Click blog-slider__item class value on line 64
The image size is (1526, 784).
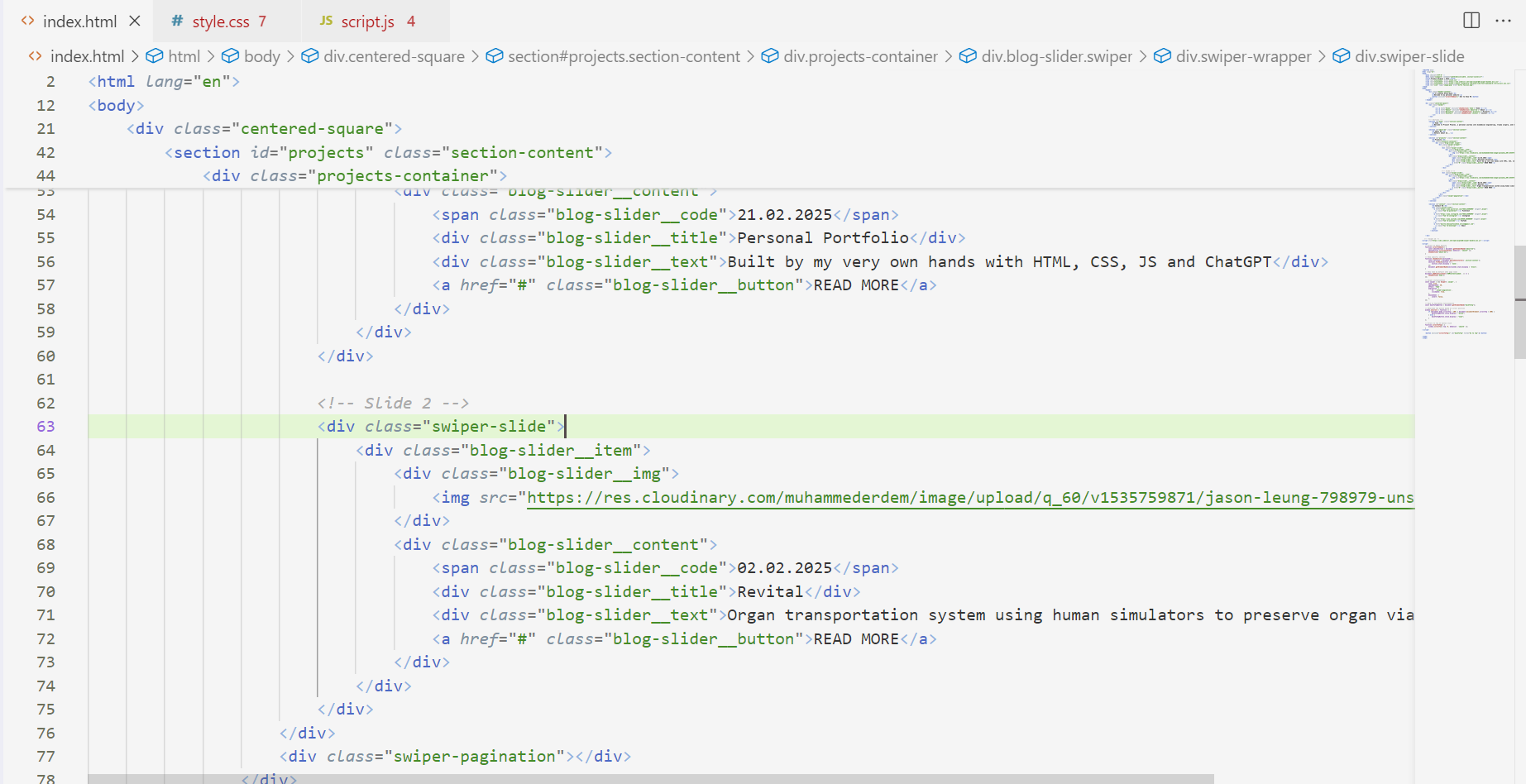pos(551,450)
